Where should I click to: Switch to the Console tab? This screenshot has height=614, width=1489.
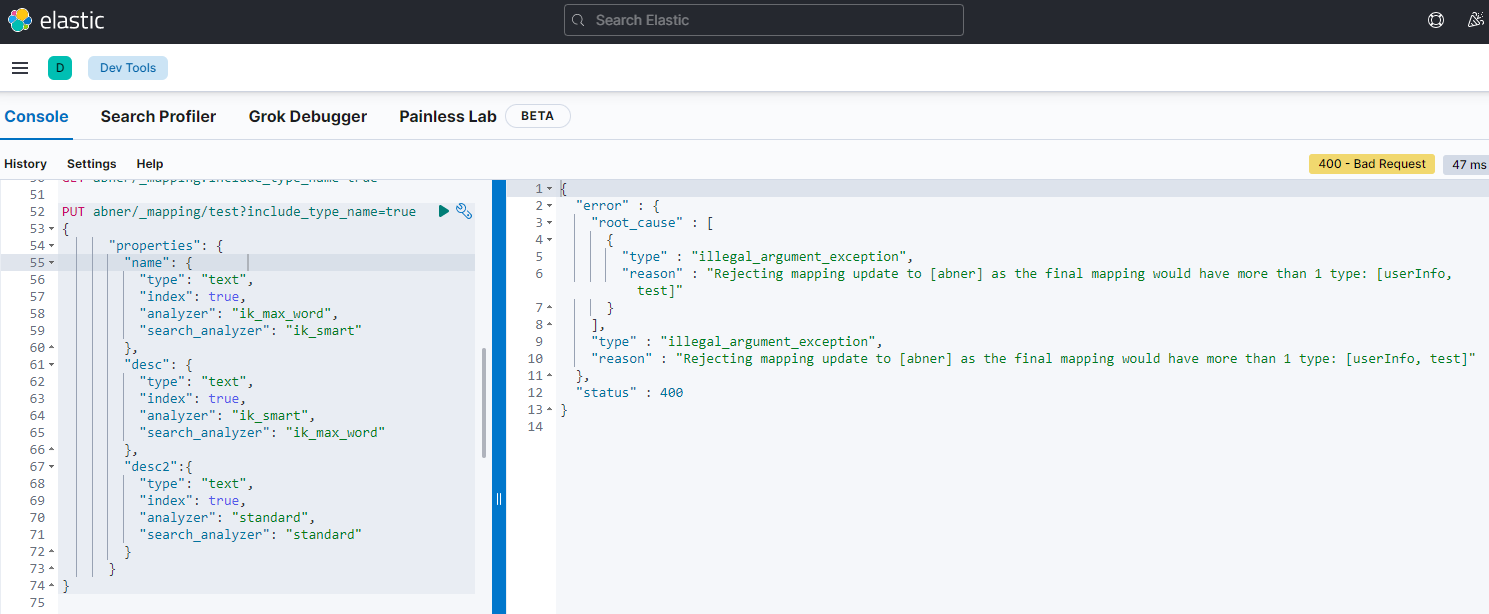(x=36, y=117)
